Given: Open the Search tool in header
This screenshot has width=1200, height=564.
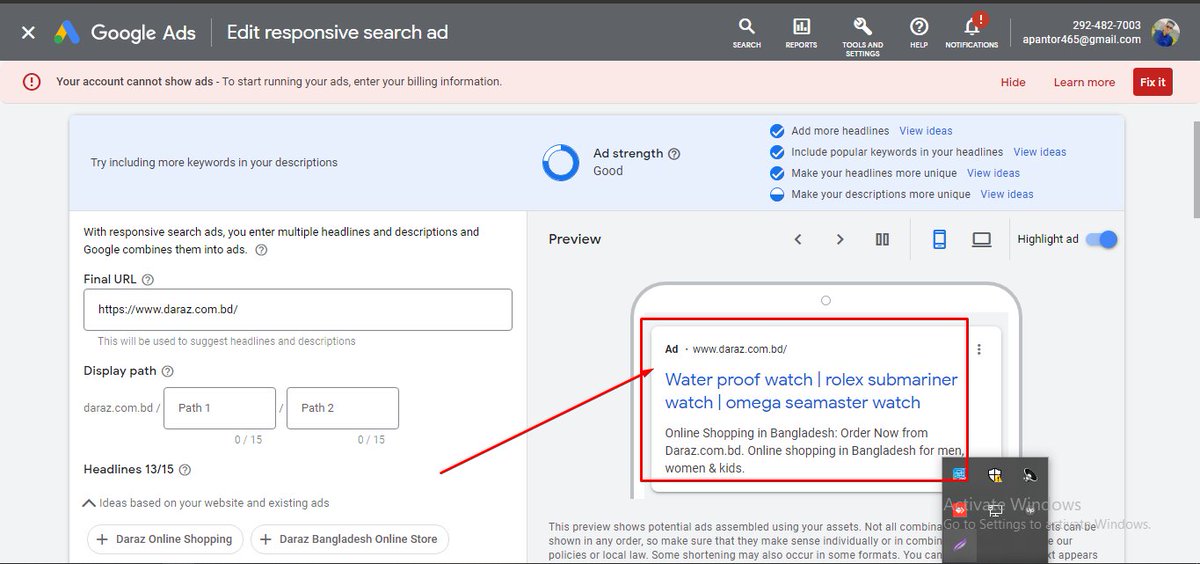Looking at the screenshot, I should point(746,32).
